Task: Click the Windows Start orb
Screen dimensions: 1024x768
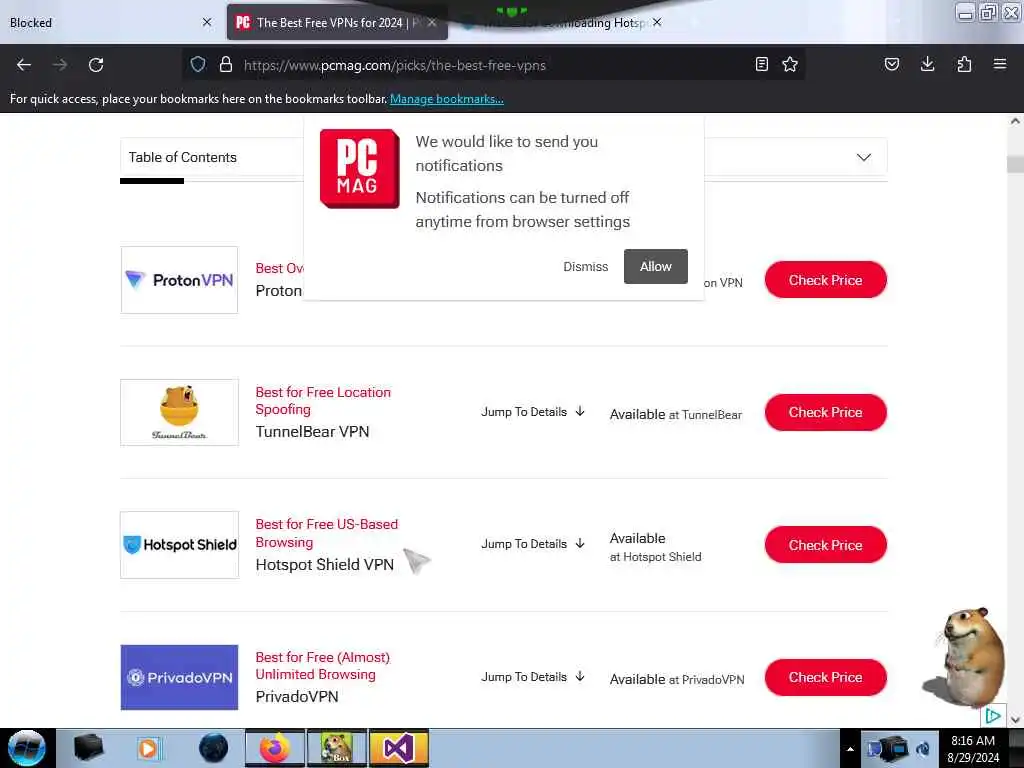Action: (27, 748)
